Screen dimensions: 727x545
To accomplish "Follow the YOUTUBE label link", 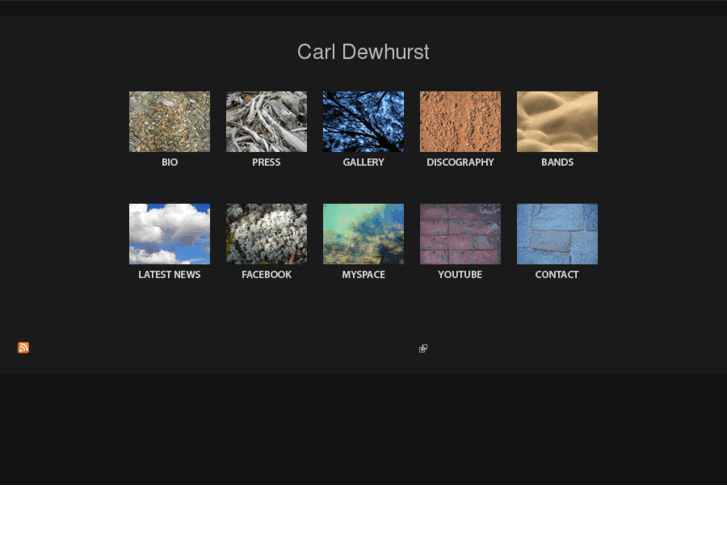I will (x=460, y=275).
